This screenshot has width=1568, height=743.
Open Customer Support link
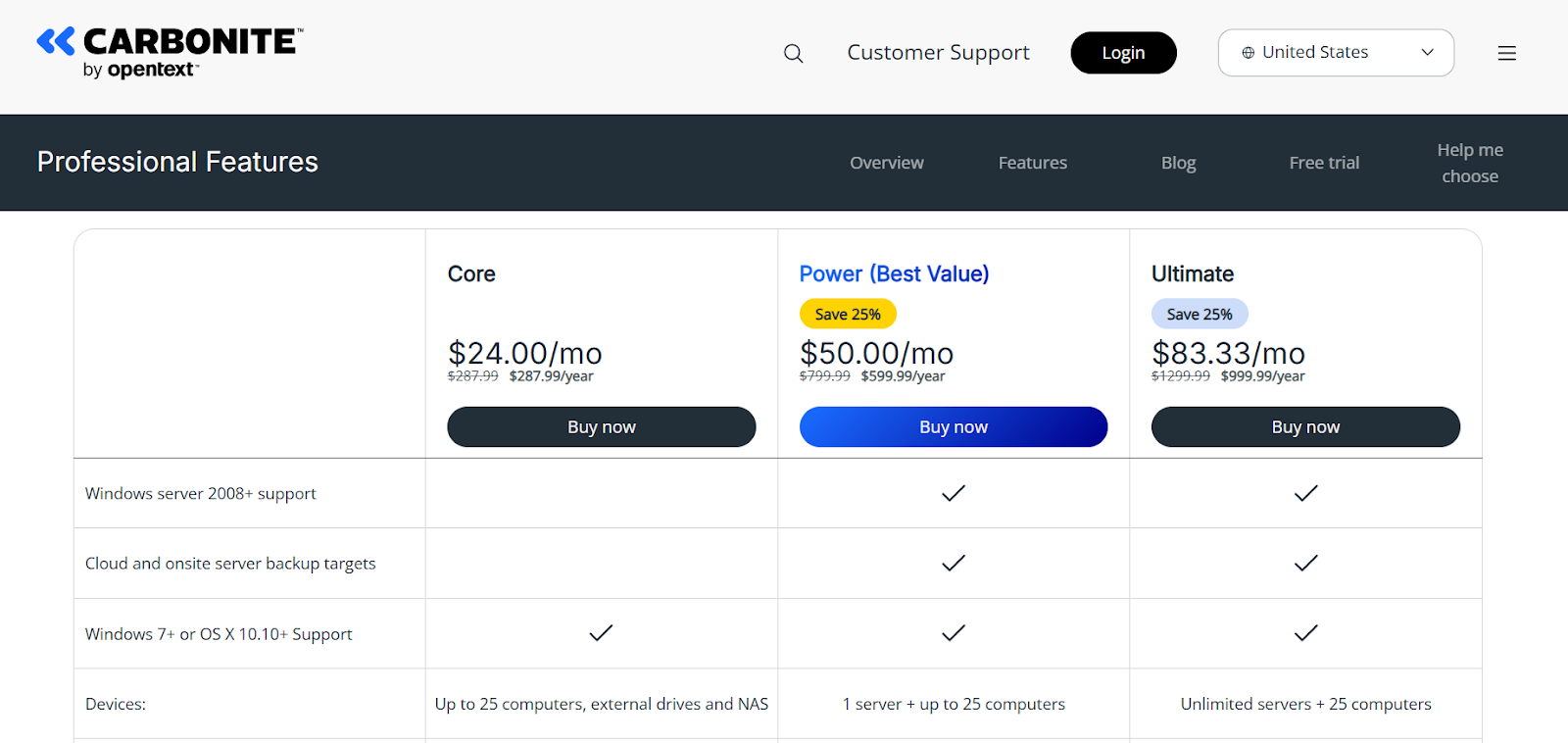[938, 53]
